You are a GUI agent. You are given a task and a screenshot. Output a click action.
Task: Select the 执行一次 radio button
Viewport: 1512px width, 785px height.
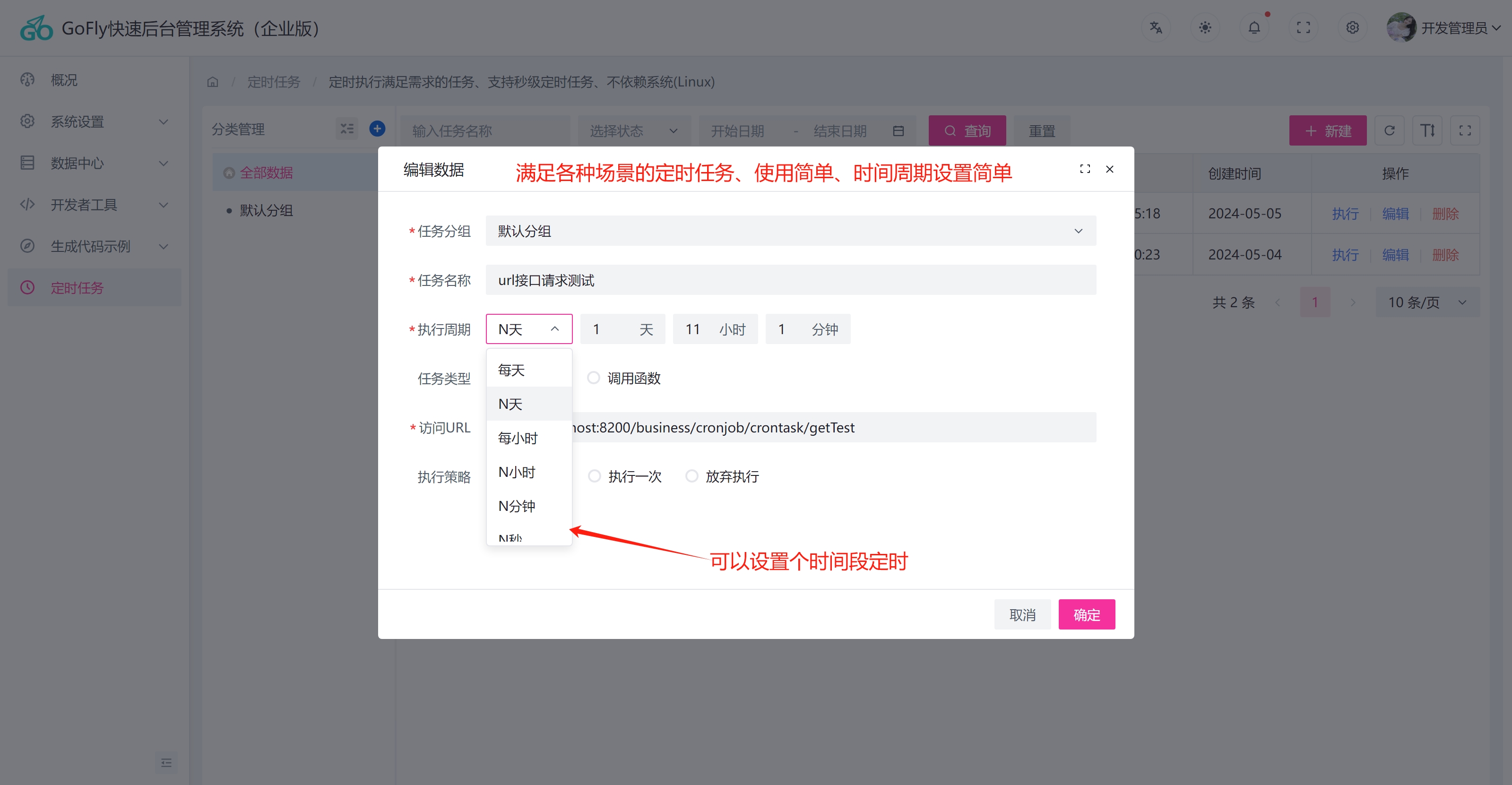pyautogui.click(x=595, y=476)
